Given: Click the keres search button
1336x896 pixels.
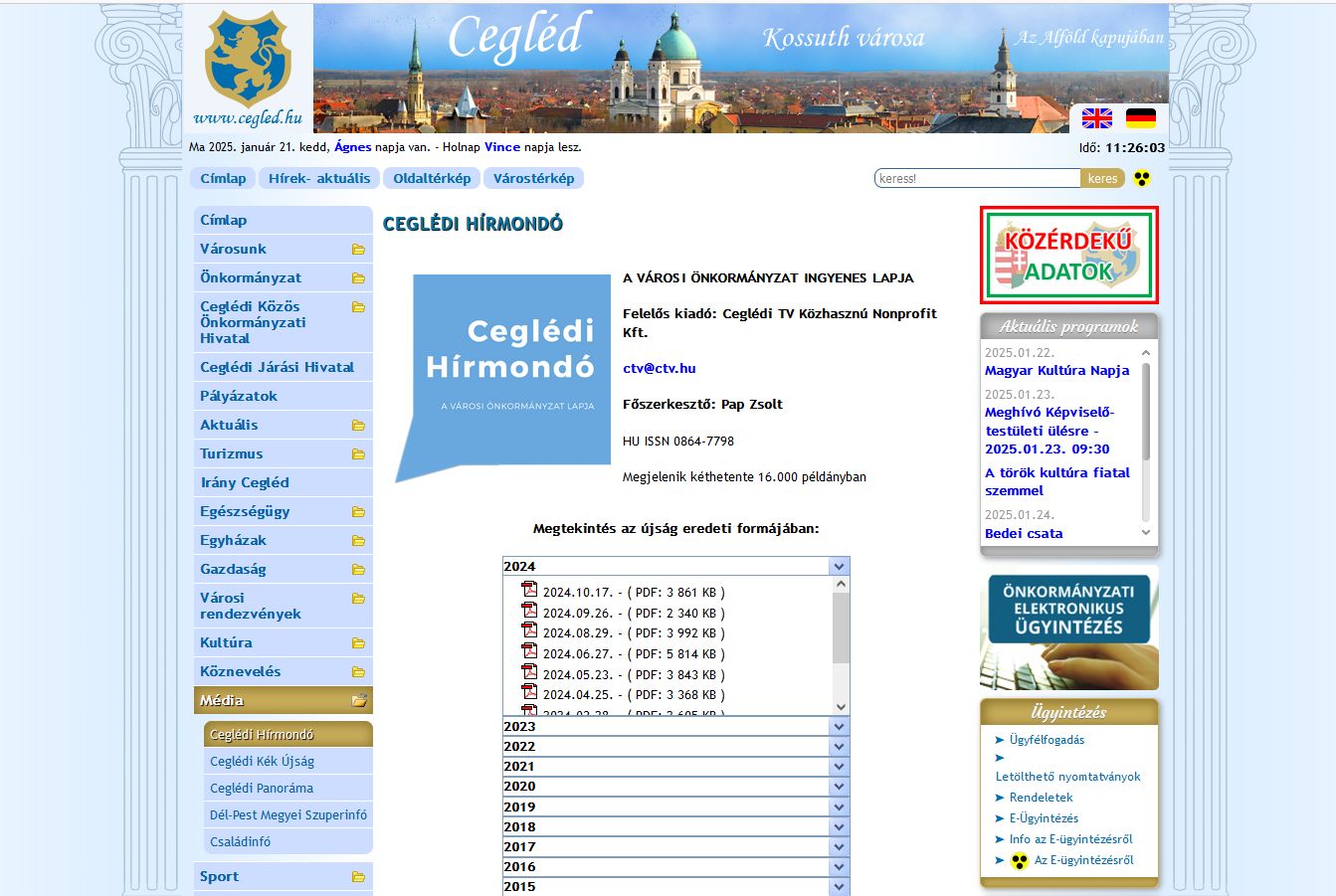Looking at the screenshot, I should point(1102,179).
